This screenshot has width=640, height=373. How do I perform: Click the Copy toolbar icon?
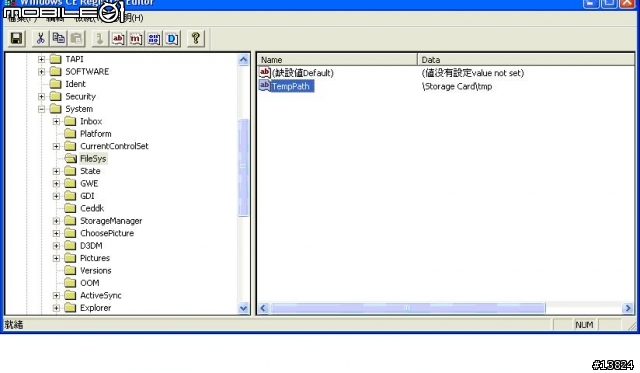pyautogui.click(x=58, y=39)
